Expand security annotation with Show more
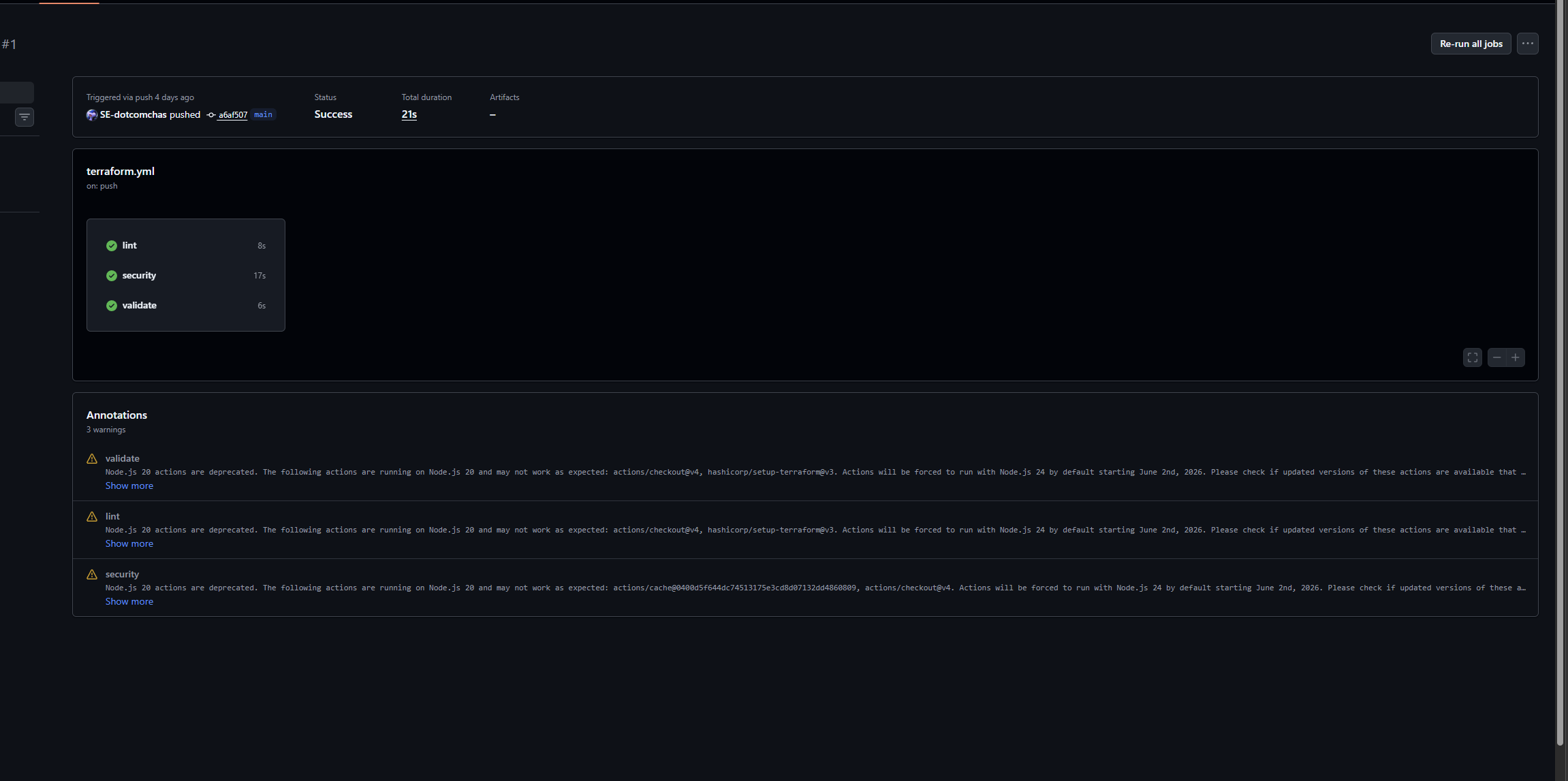Image resolution: width=1568 pixels, height=781 pixels. pyautogui.click(x=129, y=602)
